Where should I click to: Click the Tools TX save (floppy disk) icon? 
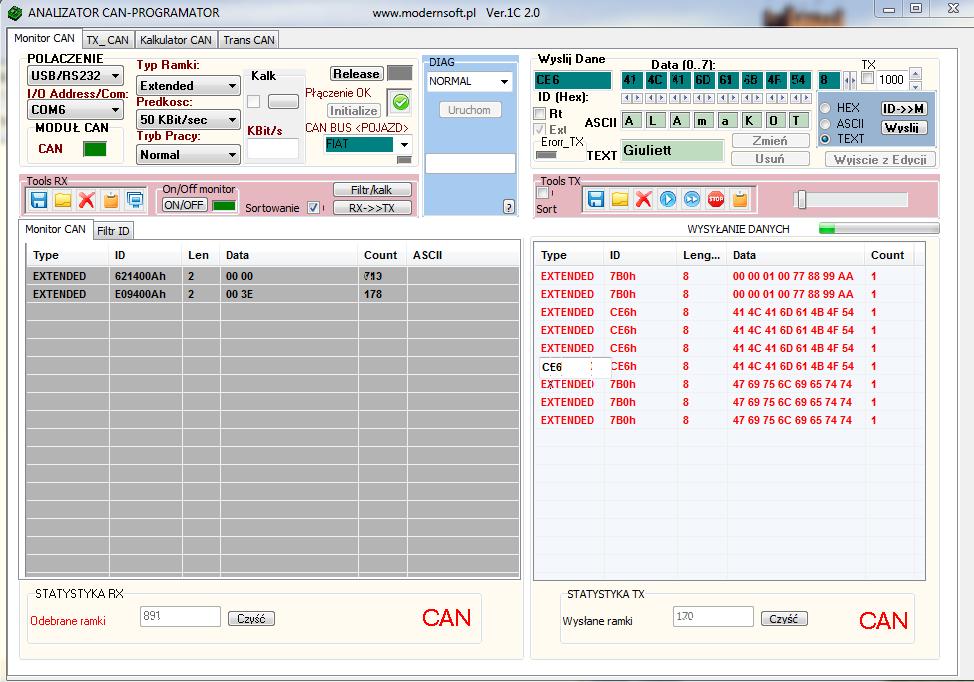point(596,199)
